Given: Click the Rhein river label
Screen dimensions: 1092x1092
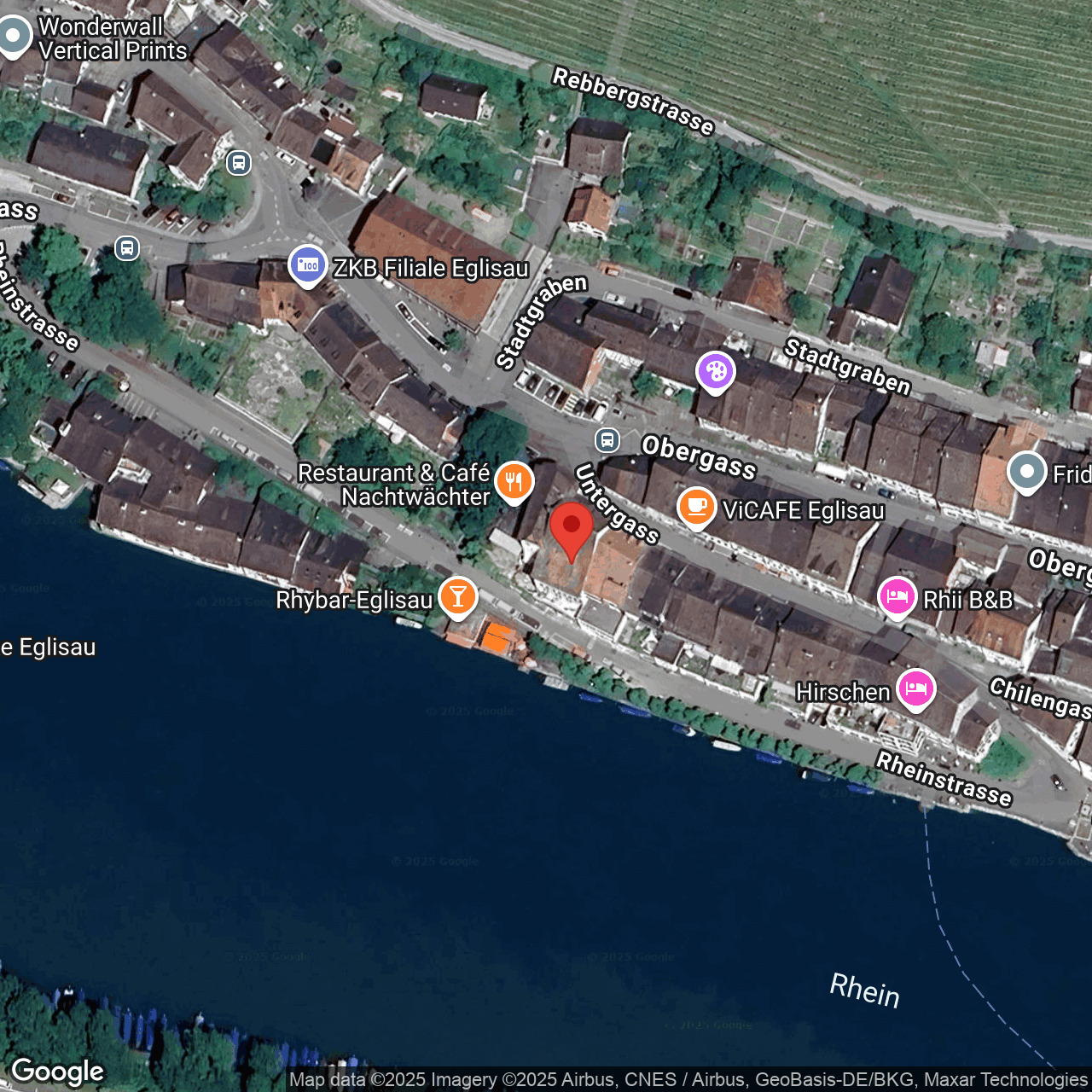Looking at the screenshot, I should (864, 992).
